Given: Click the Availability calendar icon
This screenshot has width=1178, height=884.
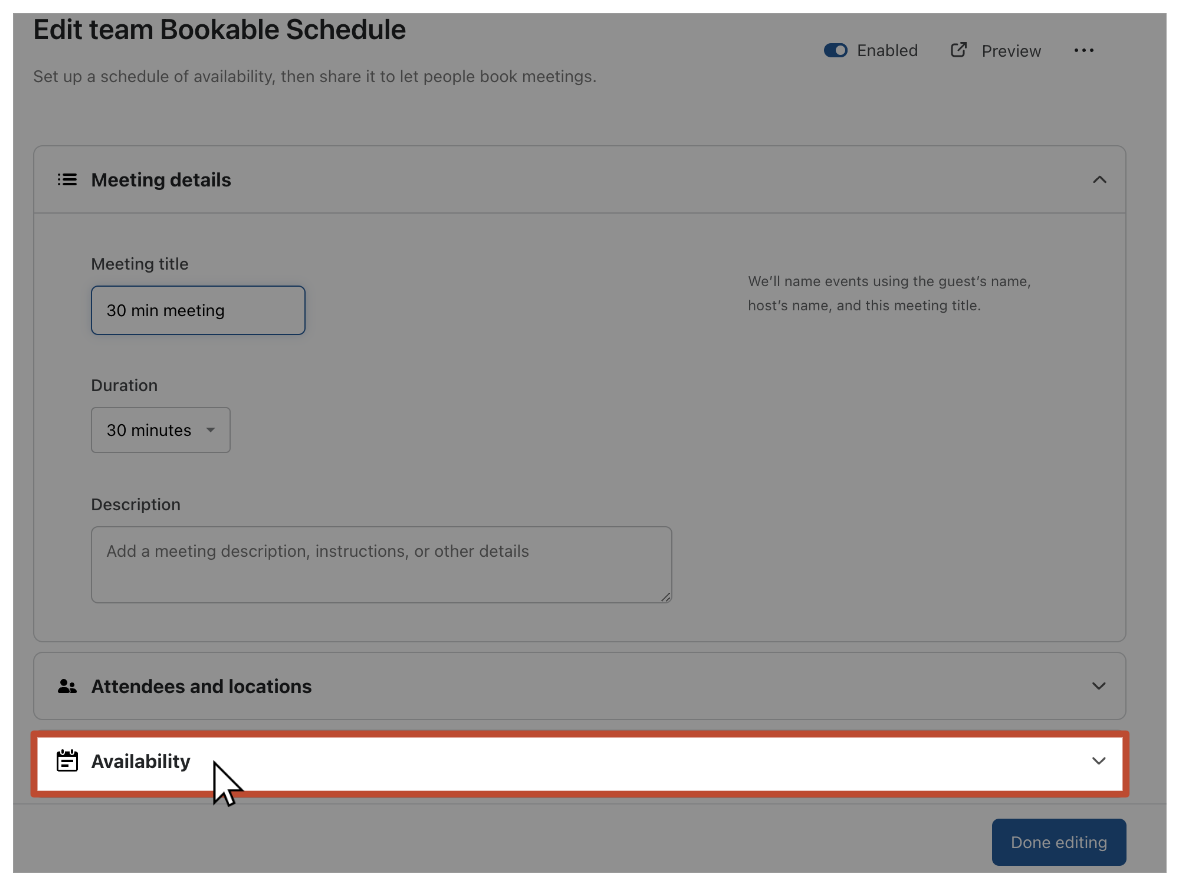Looking at the screenshot, I should click(x=67, y=761).
